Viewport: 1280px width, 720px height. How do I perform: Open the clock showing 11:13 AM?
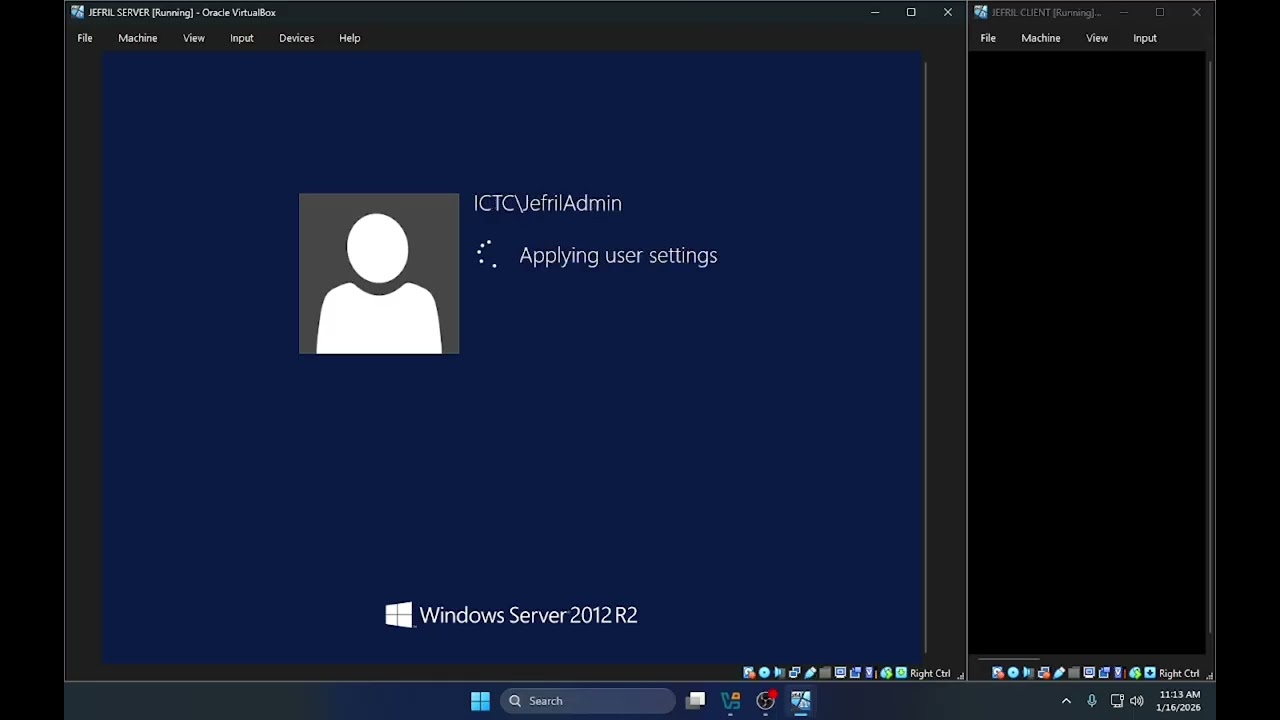1180,701
